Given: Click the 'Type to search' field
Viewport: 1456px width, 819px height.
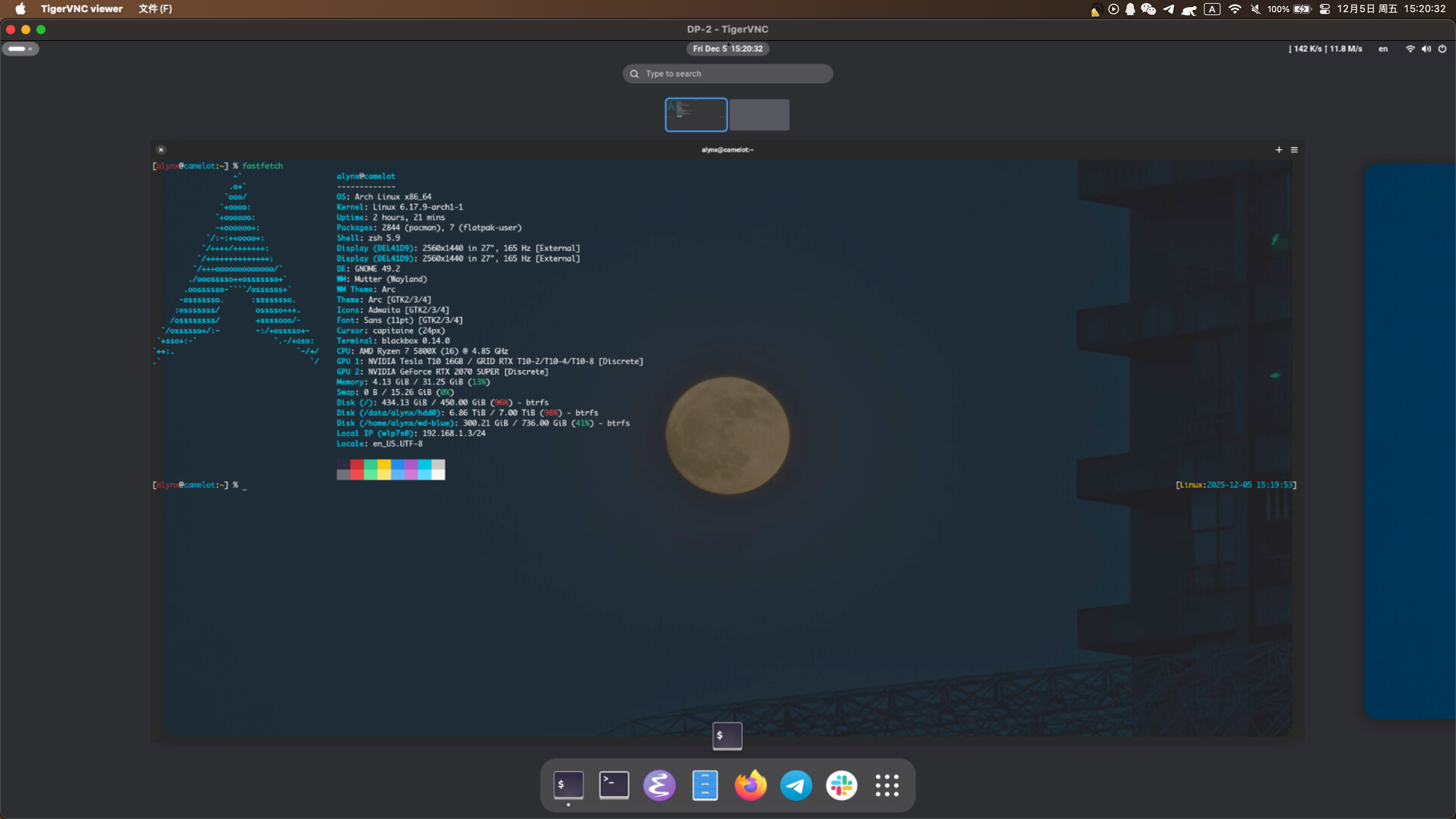Looking at the screenshot, I should coord(728,74).
